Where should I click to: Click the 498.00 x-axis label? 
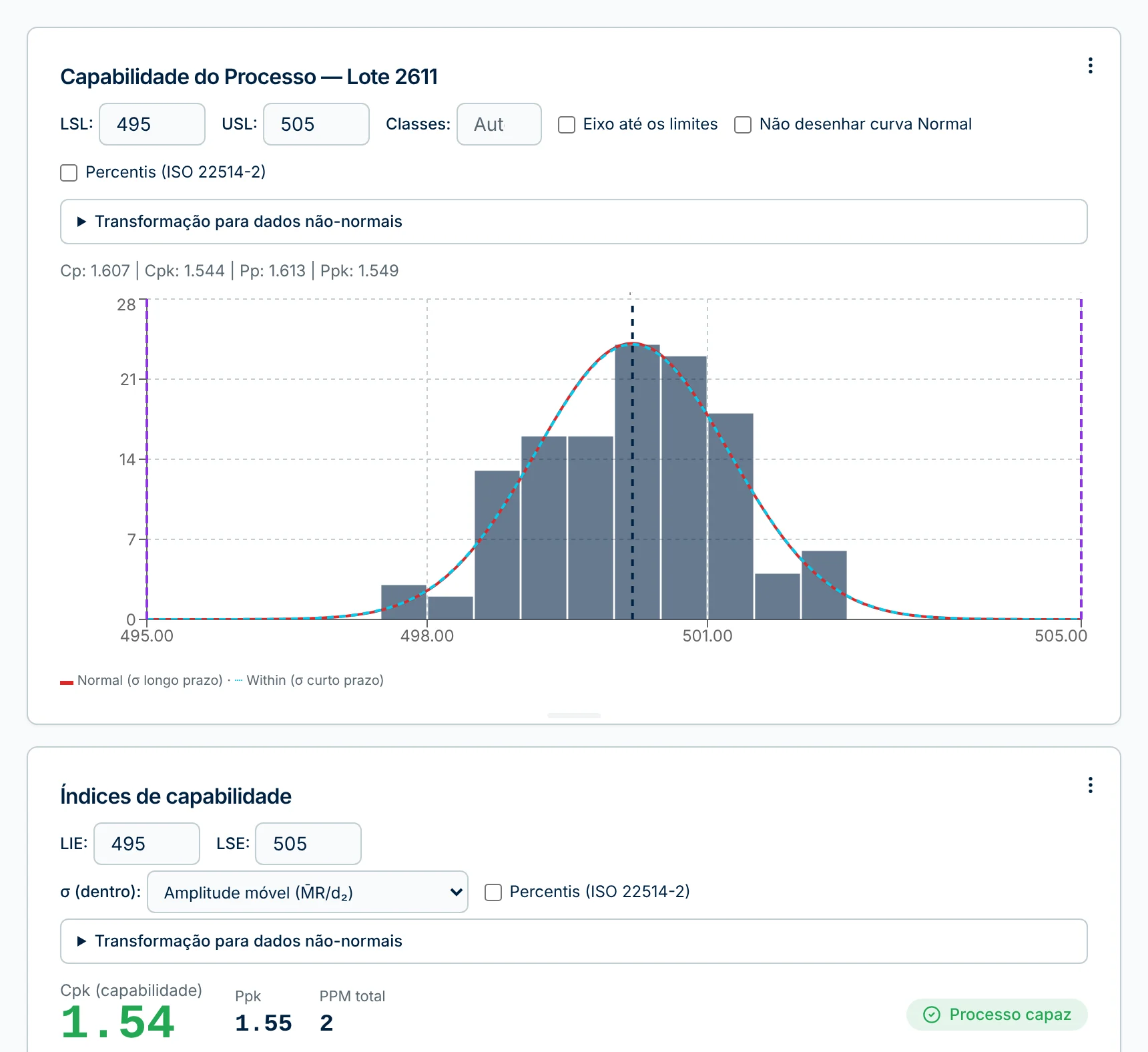[x=427, y=636]
